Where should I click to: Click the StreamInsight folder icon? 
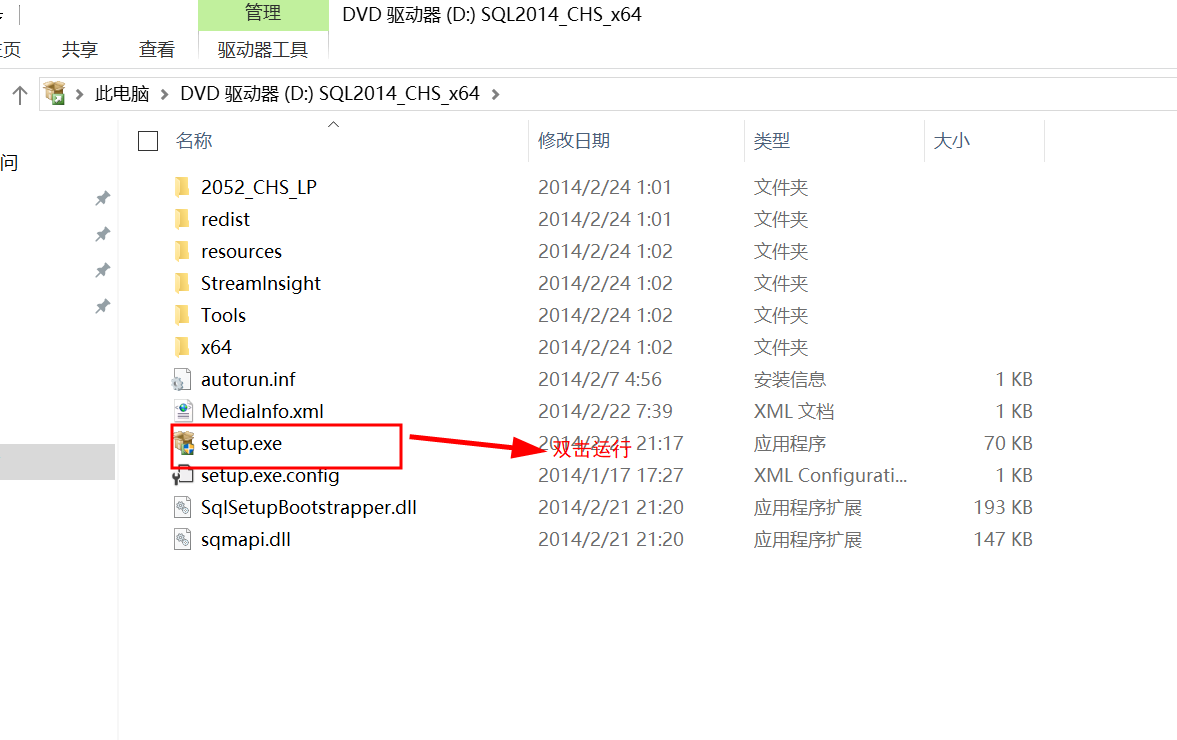pyautogui.click(x=182, y=283)
